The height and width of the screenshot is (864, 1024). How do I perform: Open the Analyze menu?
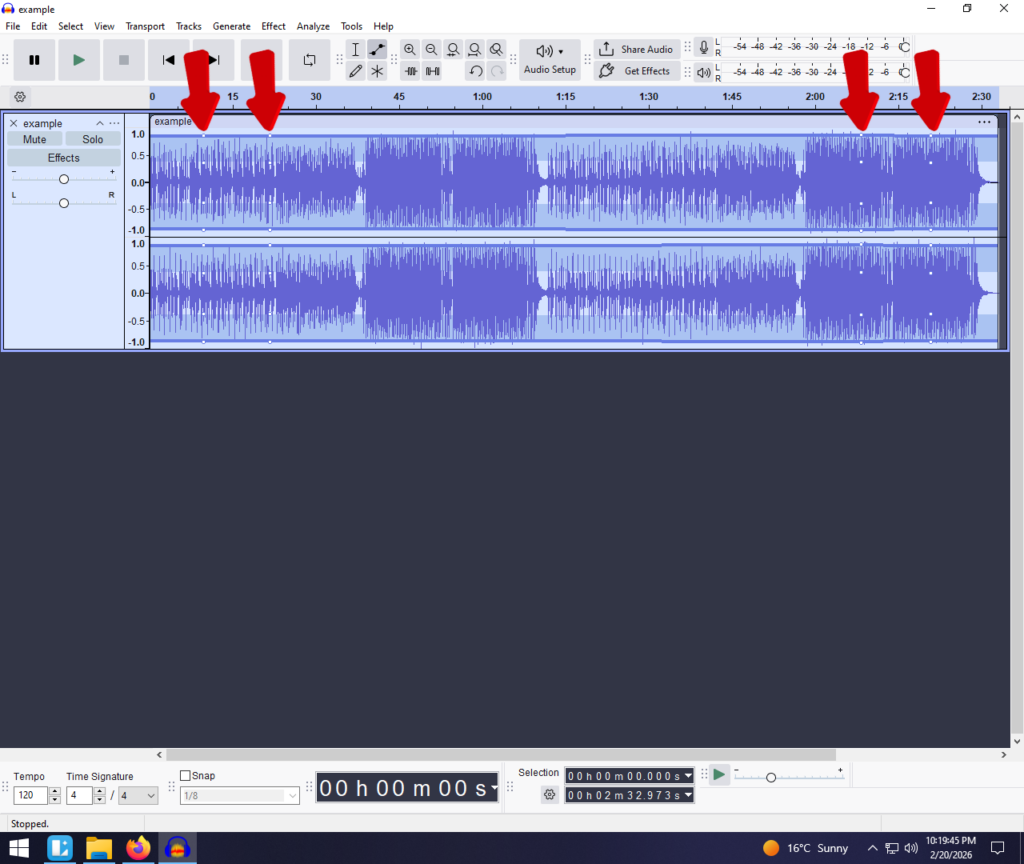313,26
